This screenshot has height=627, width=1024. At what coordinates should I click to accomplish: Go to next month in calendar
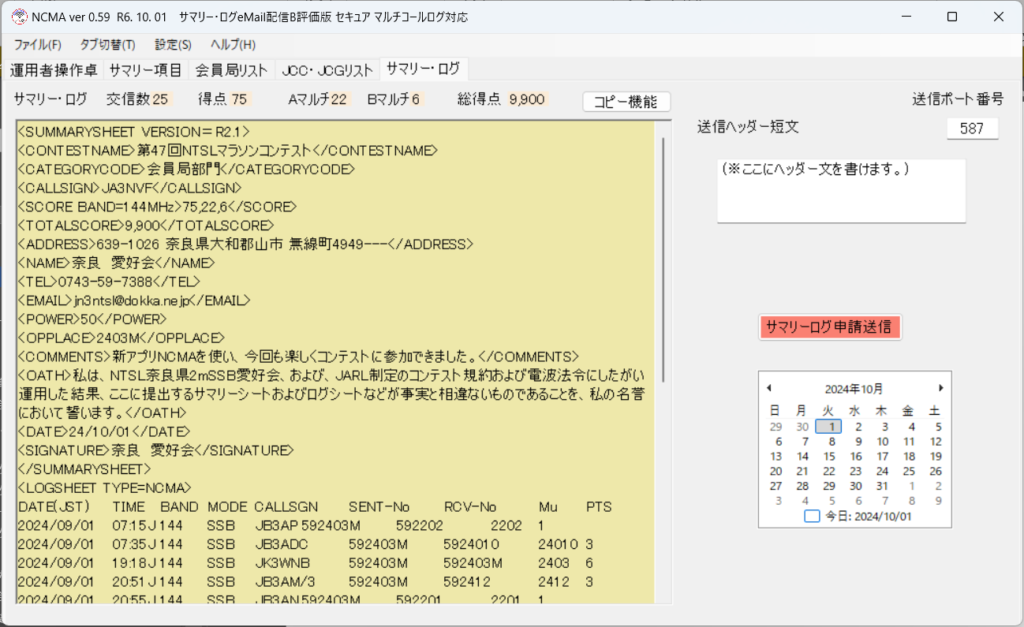coord(940,388)
